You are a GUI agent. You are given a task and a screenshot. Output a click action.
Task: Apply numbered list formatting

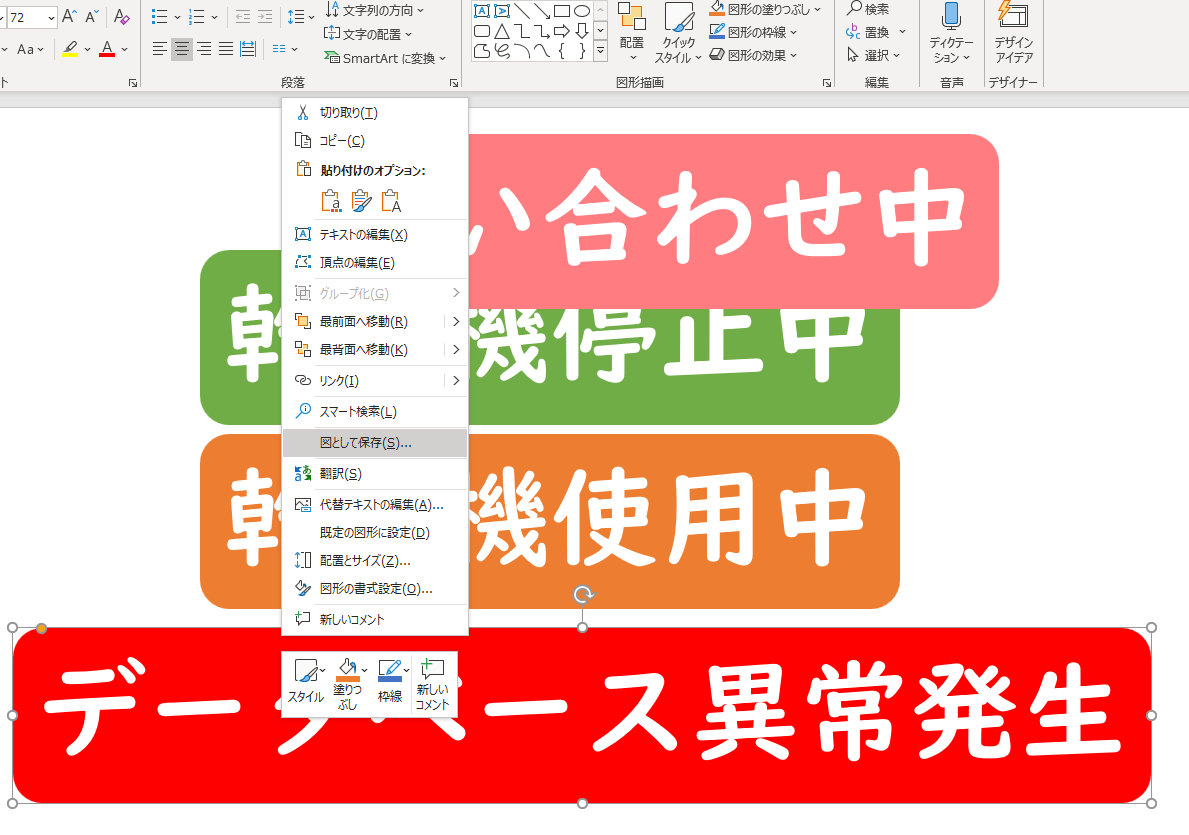196,17
